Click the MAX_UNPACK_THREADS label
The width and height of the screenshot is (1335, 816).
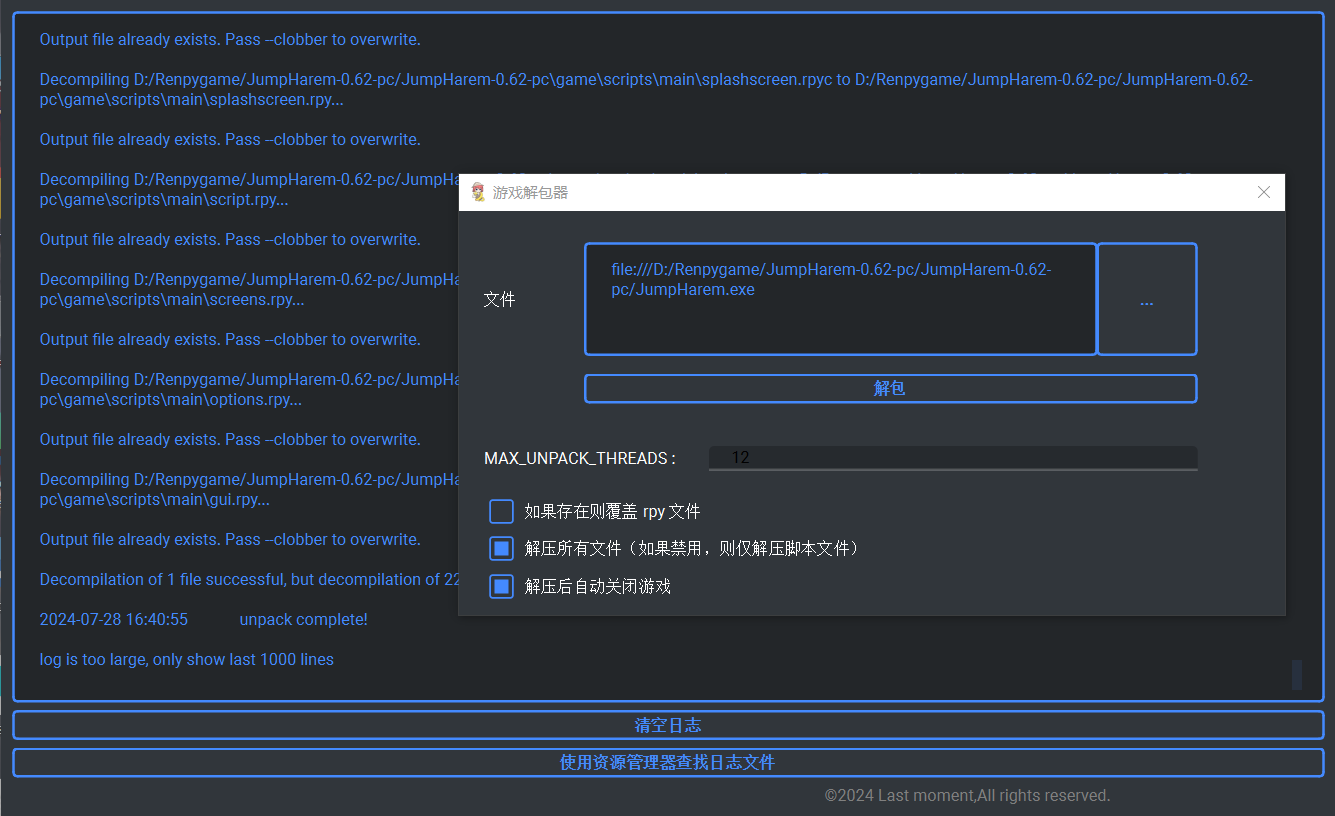tap(580, 458)
